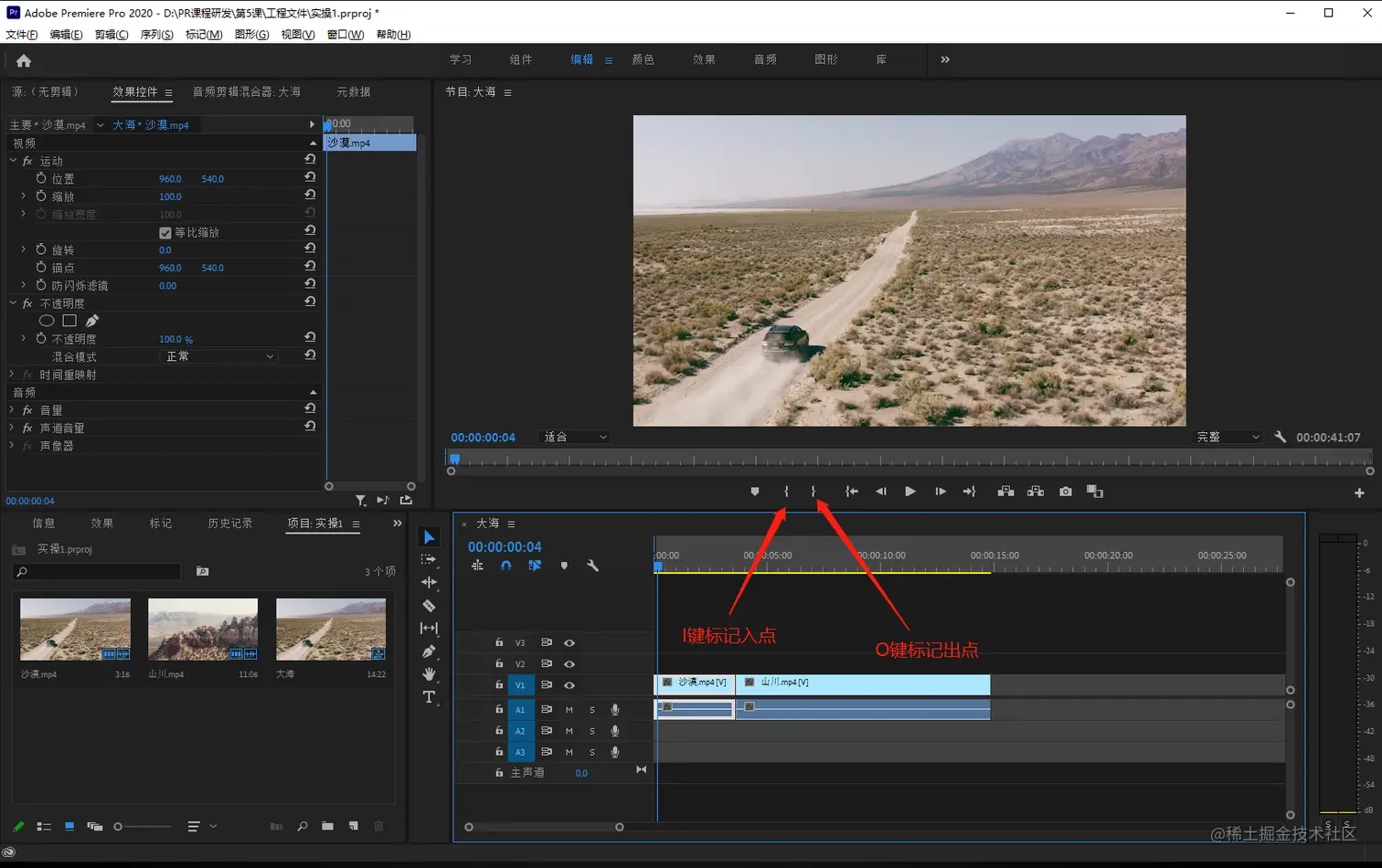Click the Export Frame camera icon
The image size is (1382, 868).
(x=1065, y=492)
